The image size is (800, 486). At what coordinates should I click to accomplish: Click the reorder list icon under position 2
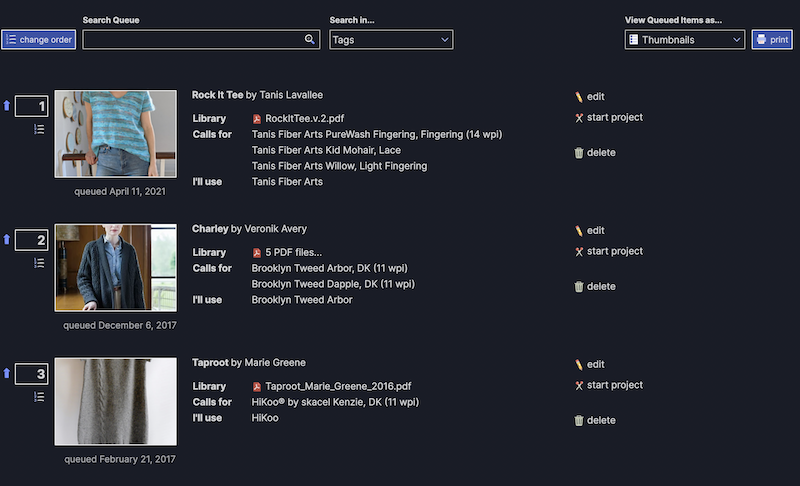pos(39,263)
